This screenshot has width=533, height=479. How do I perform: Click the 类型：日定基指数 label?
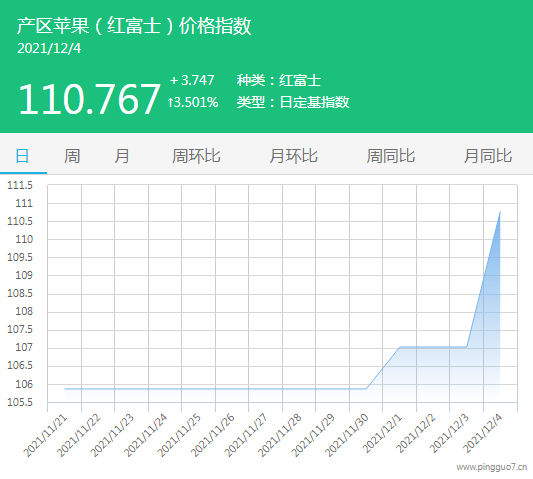click(x=293, y=102)
